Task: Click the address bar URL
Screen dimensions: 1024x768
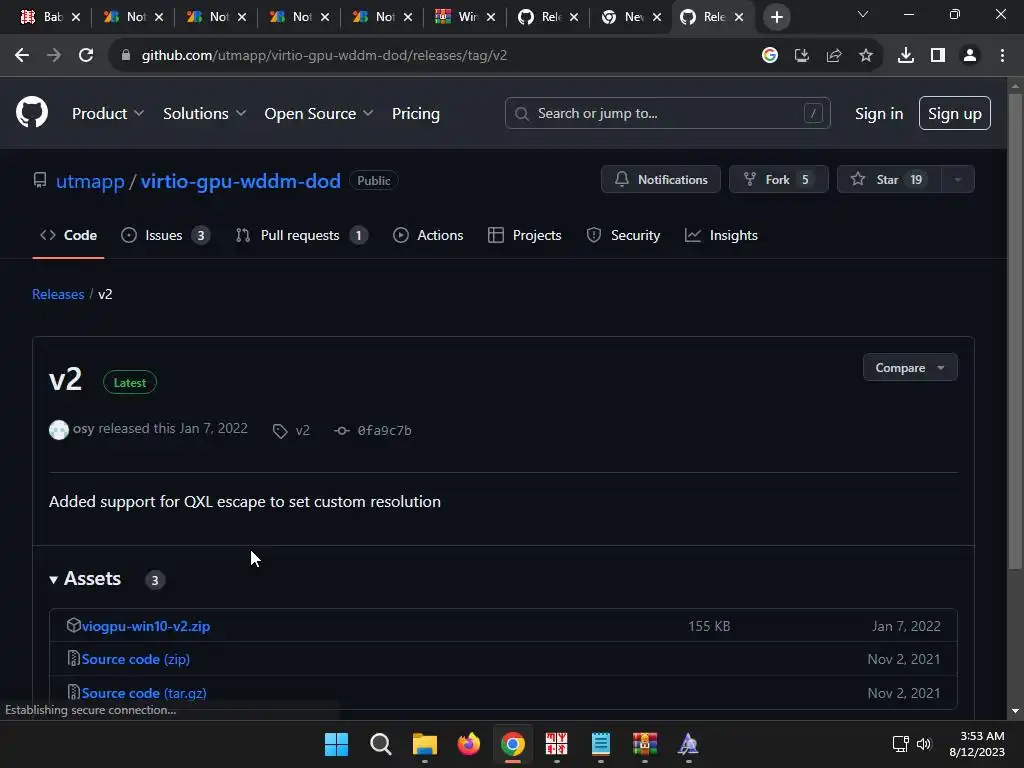Action: click(x=324, y=56)
